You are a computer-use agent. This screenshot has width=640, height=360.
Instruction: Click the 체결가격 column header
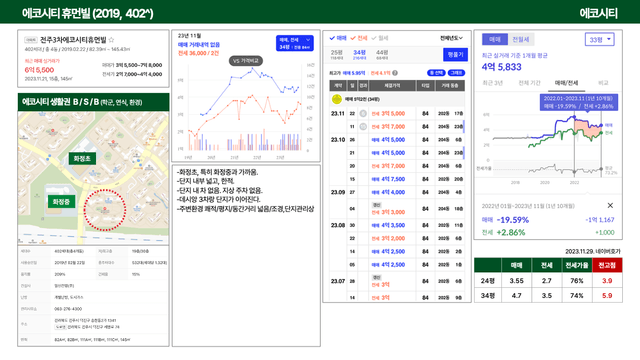click(x=392, y=85)
